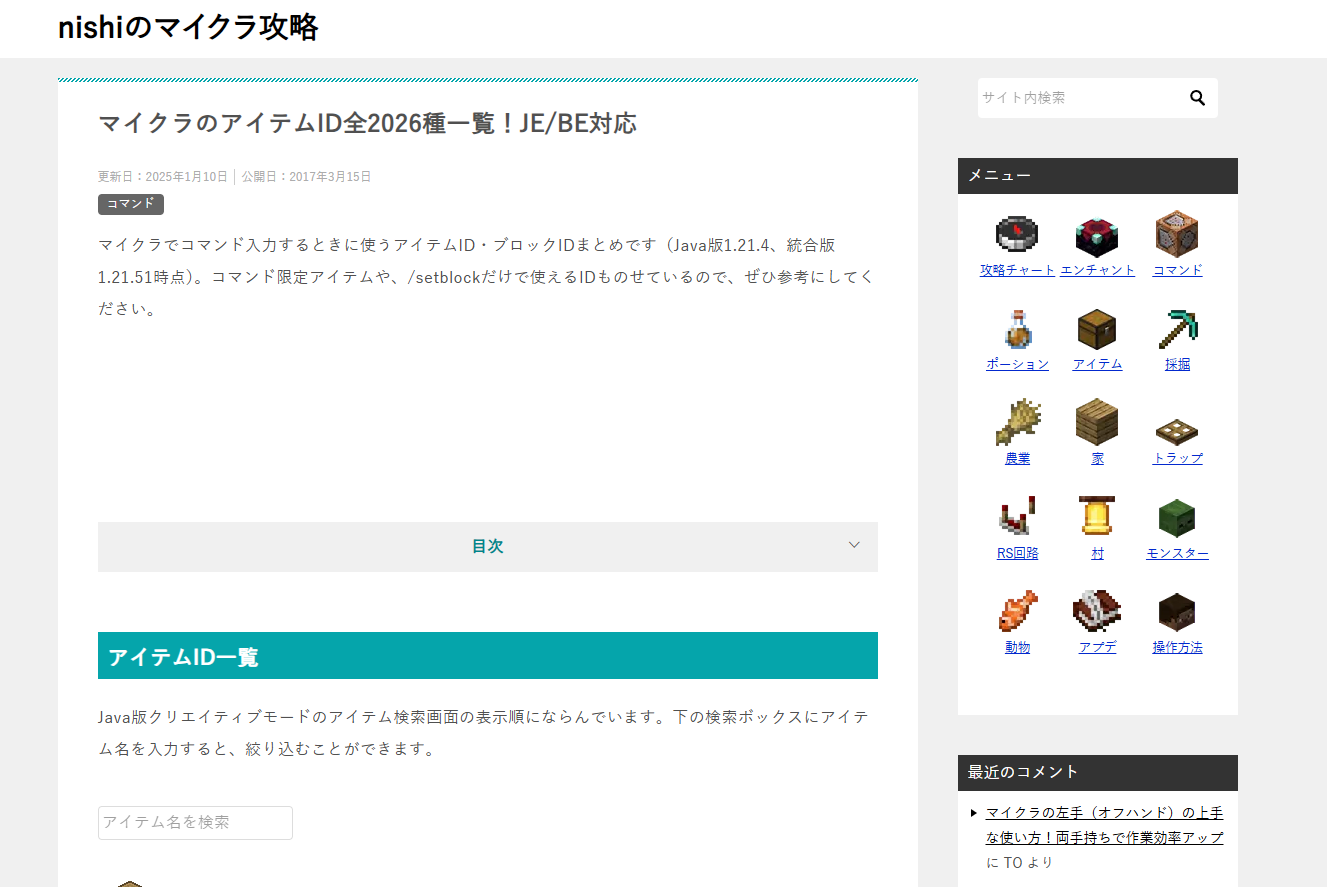
Task: Open the コマンド menu link in sidebar
Action: tap(1177, 270)
